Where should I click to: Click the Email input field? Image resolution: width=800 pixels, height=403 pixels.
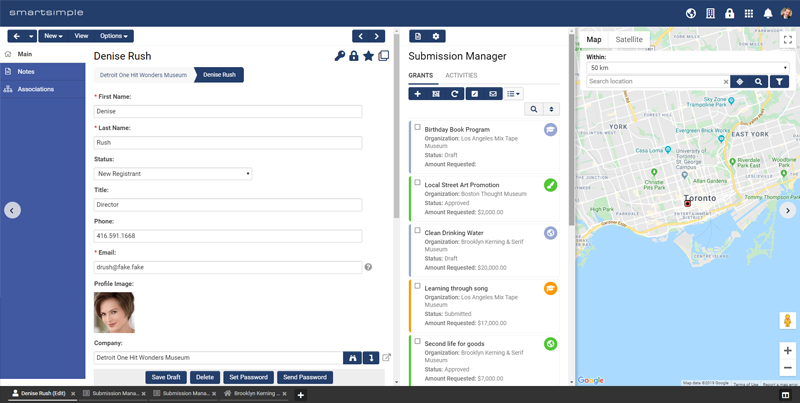[x=228, y=267]
